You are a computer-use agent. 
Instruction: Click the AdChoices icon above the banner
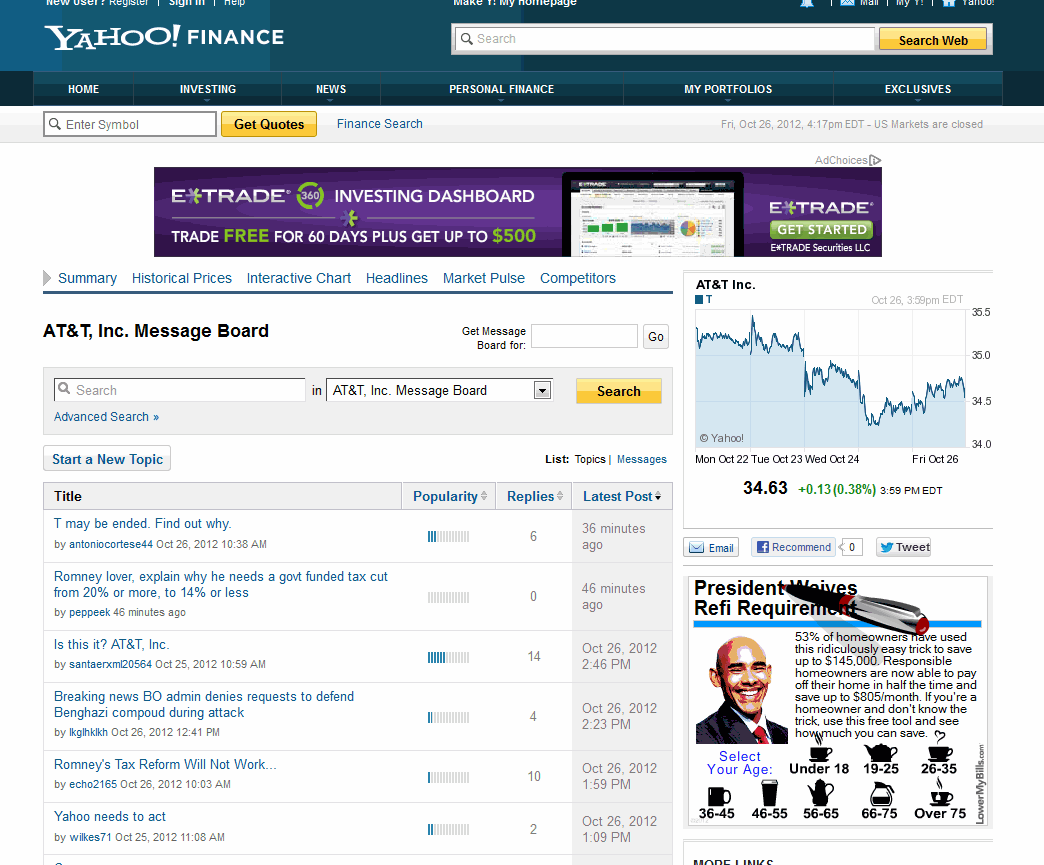click(875, 160)
